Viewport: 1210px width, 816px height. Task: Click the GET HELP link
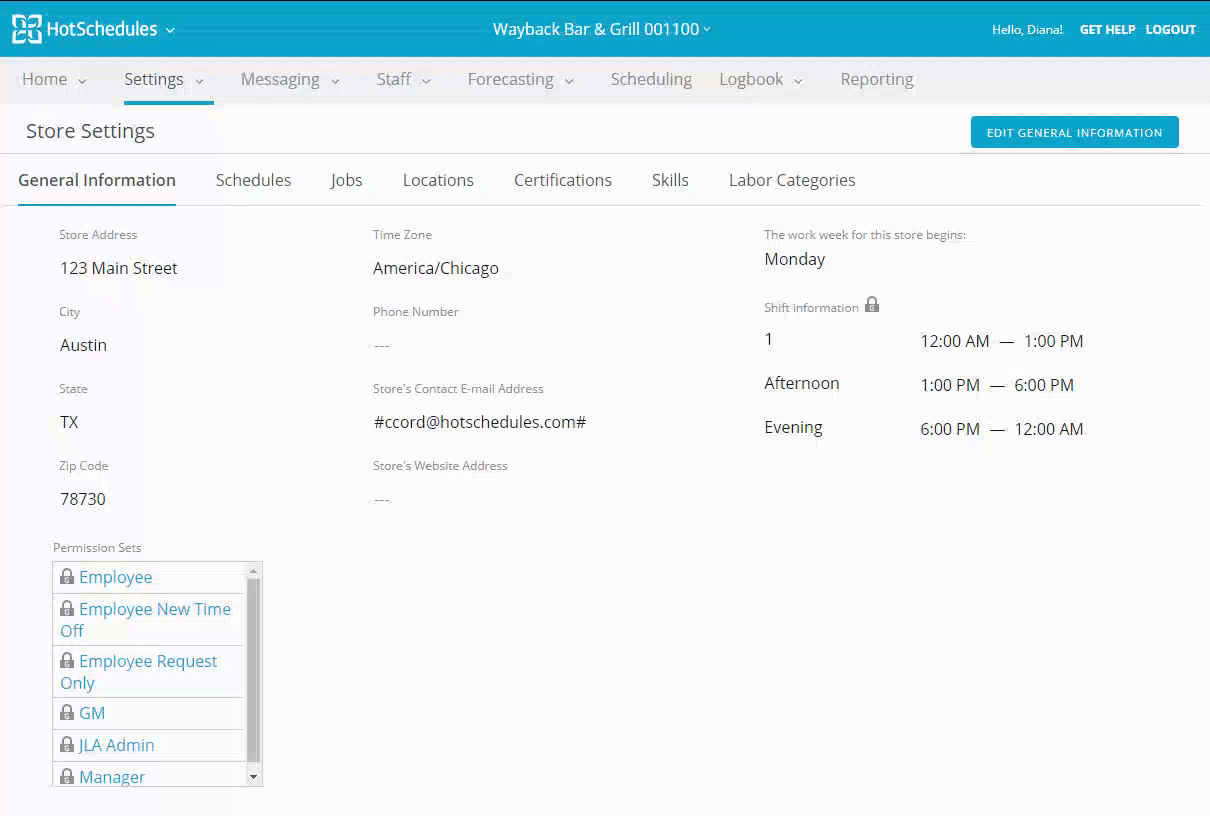(x=1107, y=30)
